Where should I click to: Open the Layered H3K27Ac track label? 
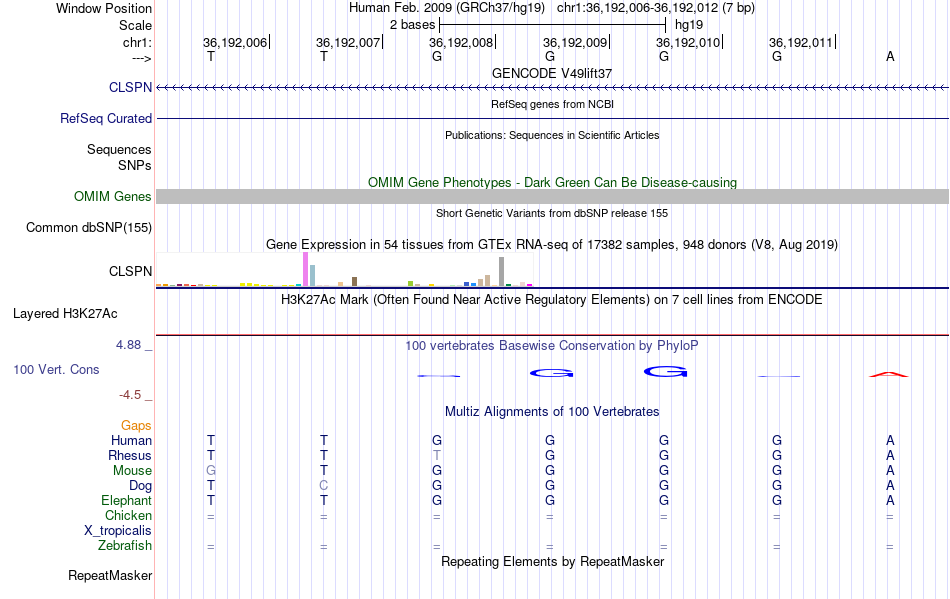tap(65, 313)
